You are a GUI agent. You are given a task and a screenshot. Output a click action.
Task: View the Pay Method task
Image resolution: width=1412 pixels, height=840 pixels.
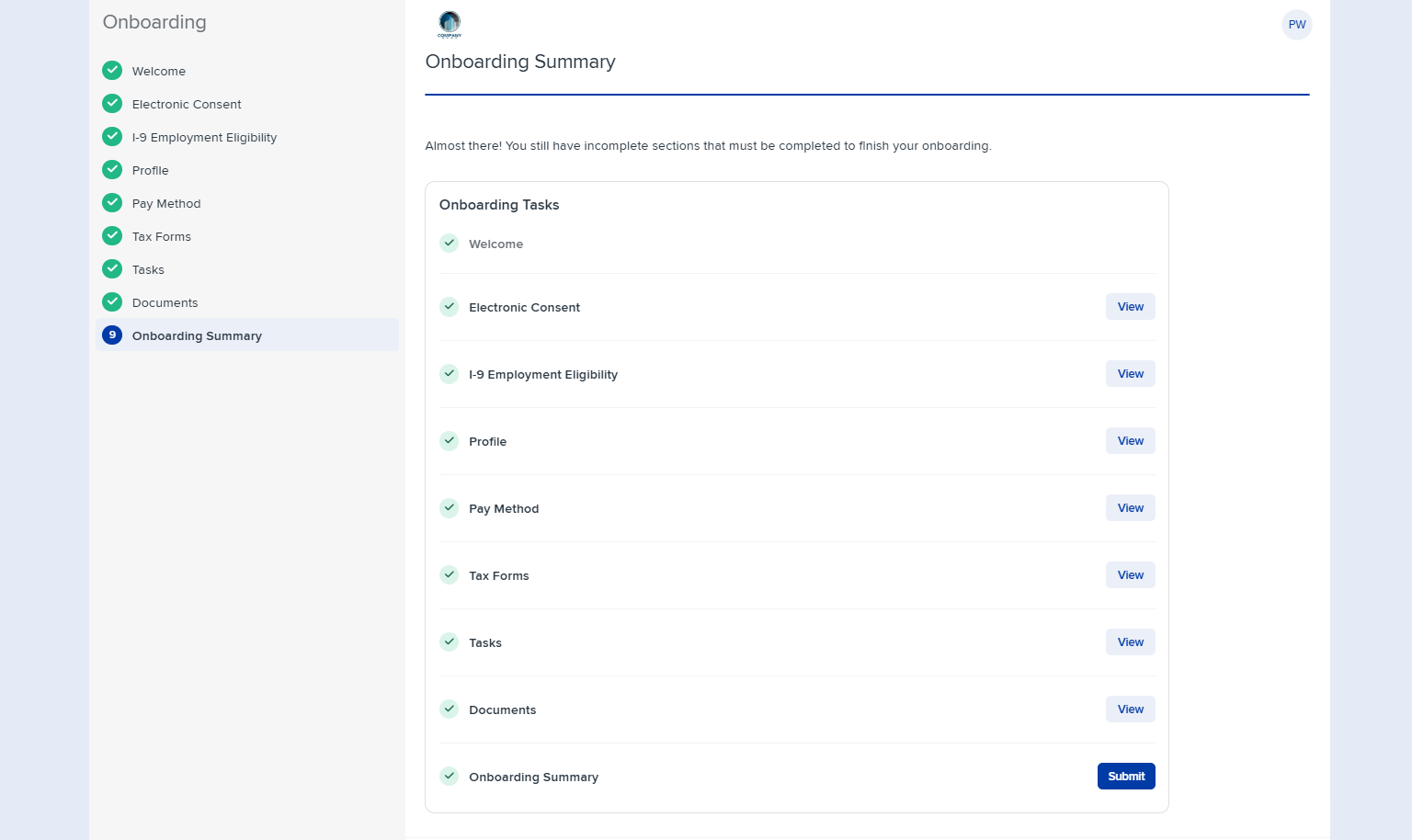1130,507
